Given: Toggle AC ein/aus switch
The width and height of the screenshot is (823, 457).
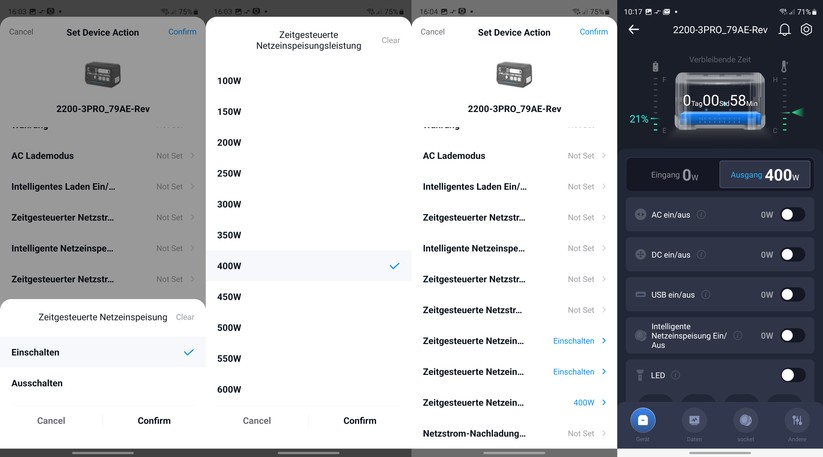Looking at the screenshot, I should 792,214.
